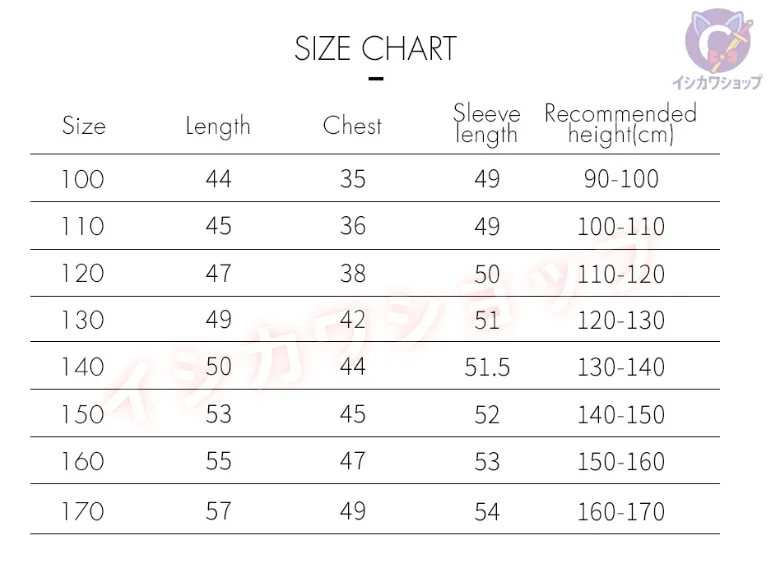Click size 100 in the first row
Image resolution: width=769 pixels, height=562 pixels.
pos(82,179)
